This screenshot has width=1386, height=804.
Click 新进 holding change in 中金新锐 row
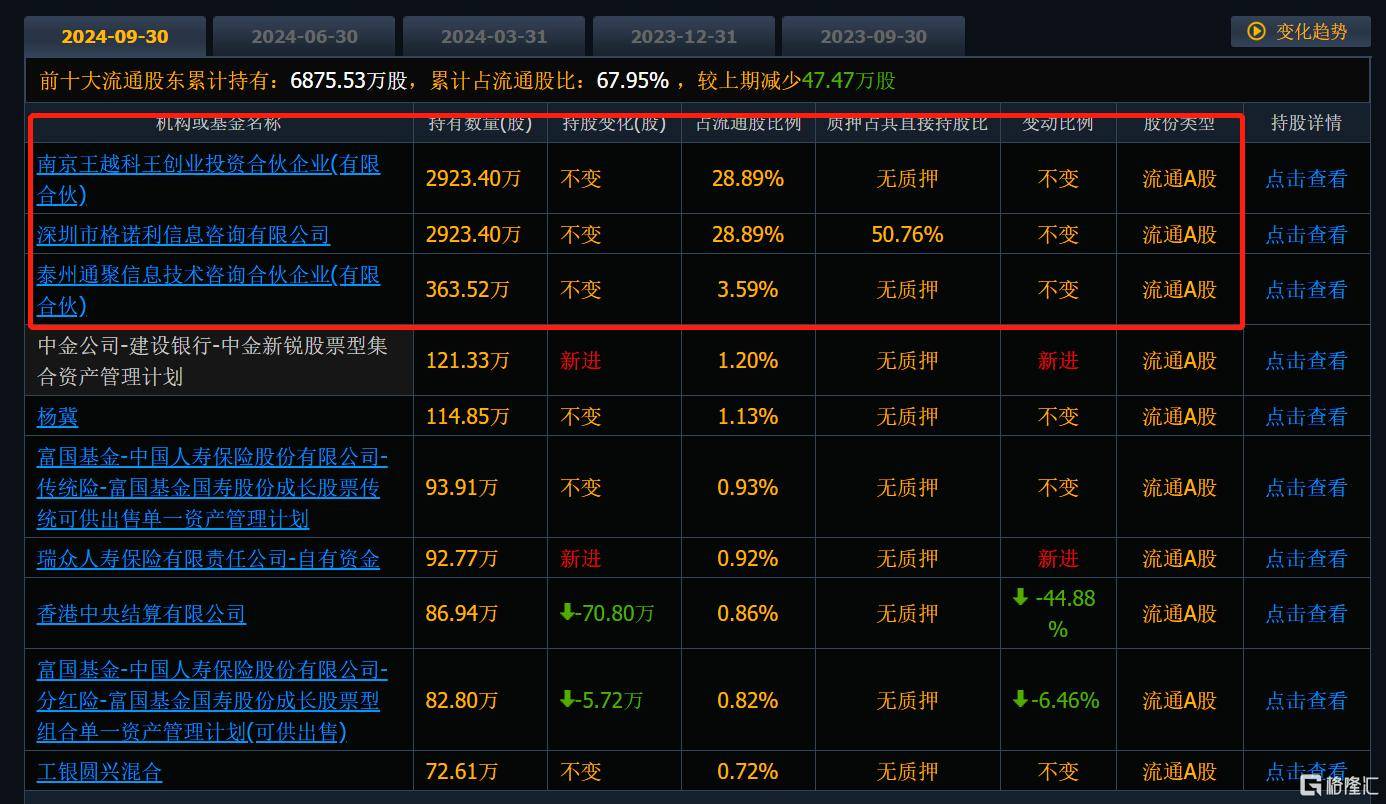[581, 360]
